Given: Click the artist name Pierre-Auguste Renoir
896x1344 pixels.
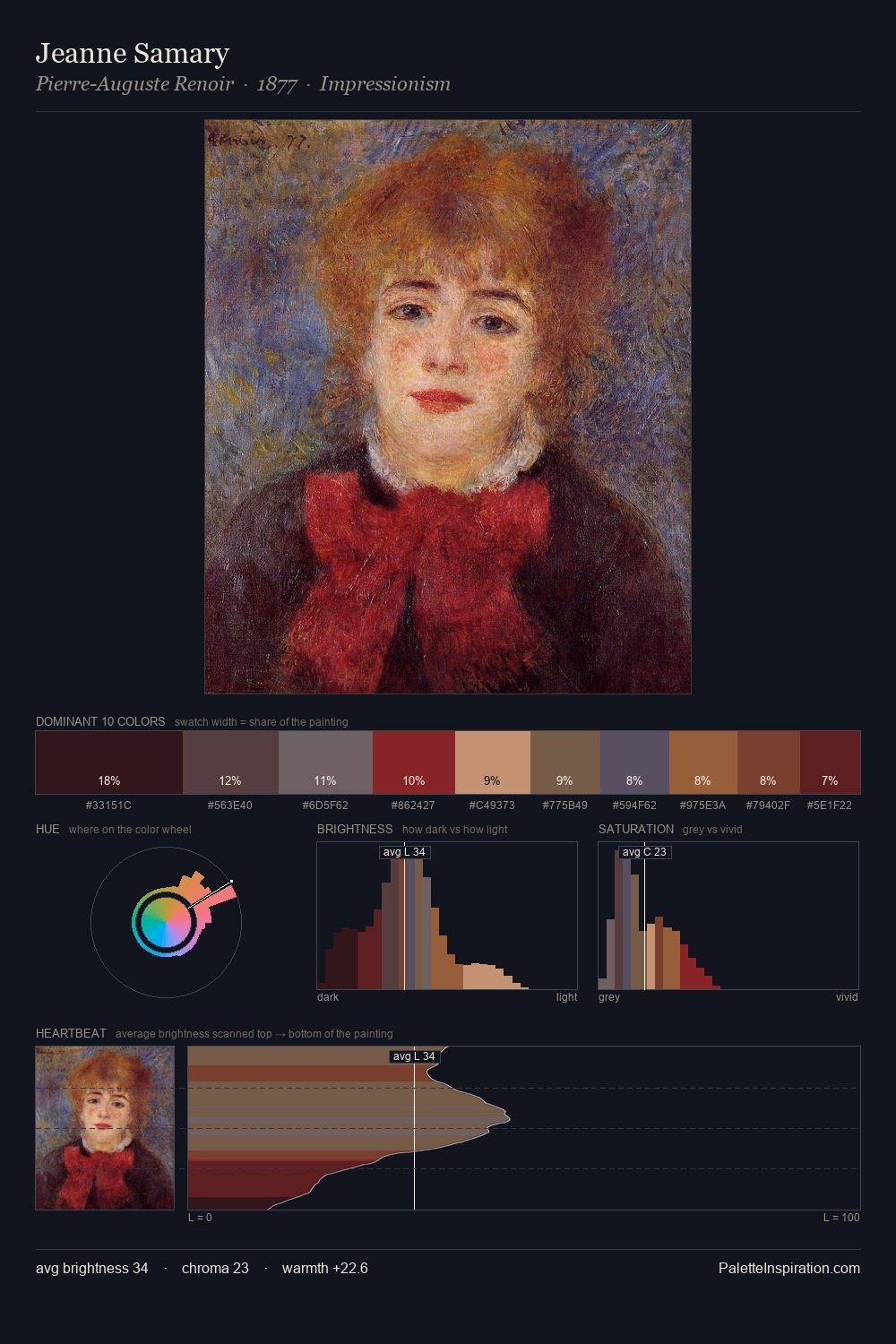Looking at the screenshot, I should [x=134, y=84].
